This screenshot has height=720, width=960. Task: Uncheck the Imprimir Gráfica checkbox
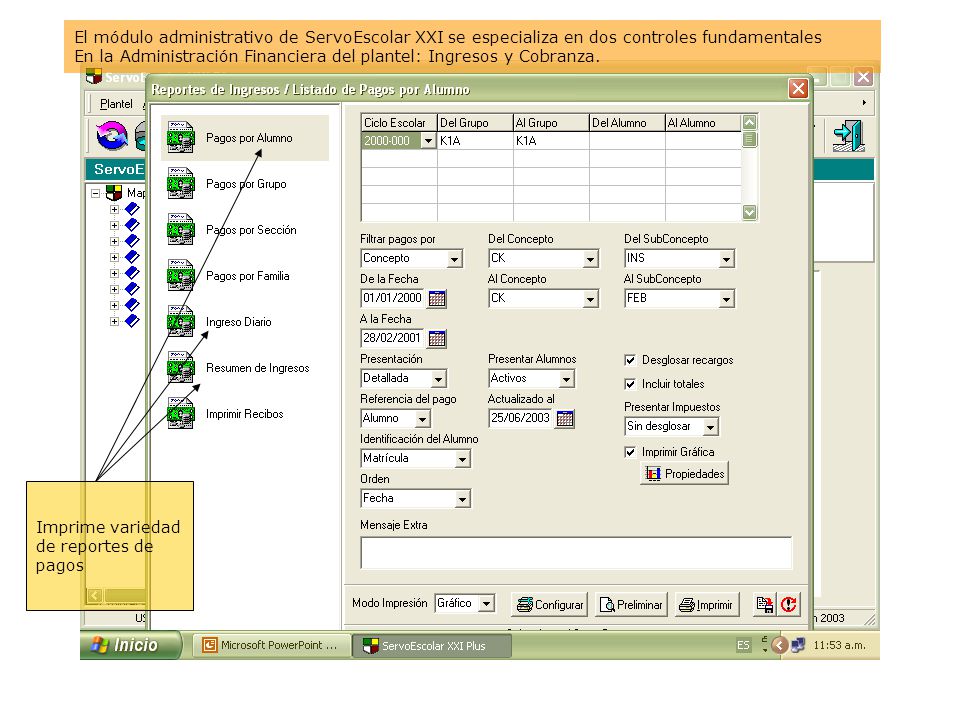630,452
